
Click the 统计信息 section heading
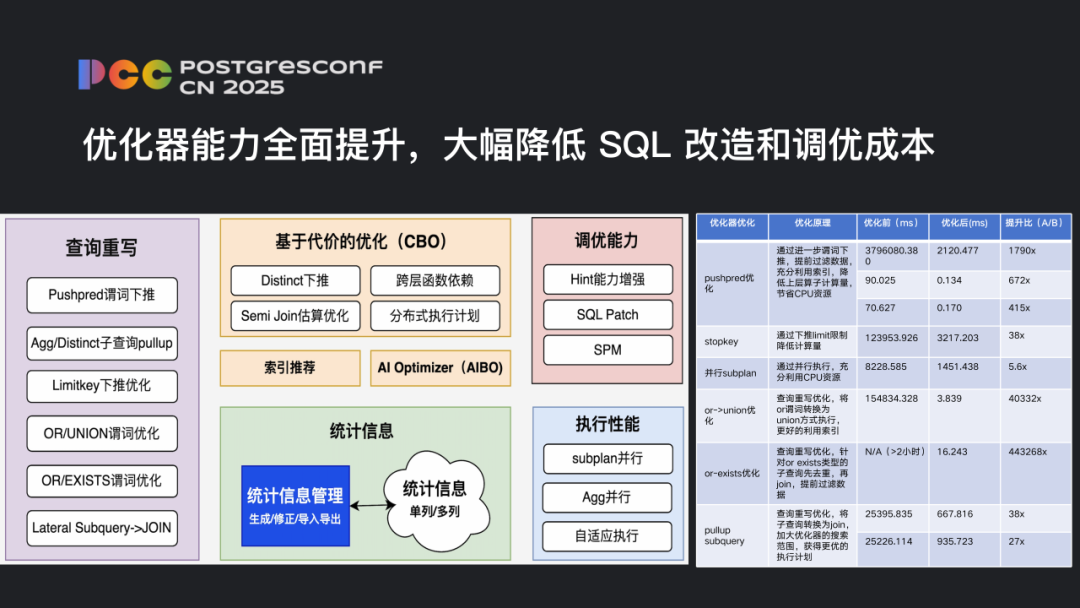(x=362, y=431)
